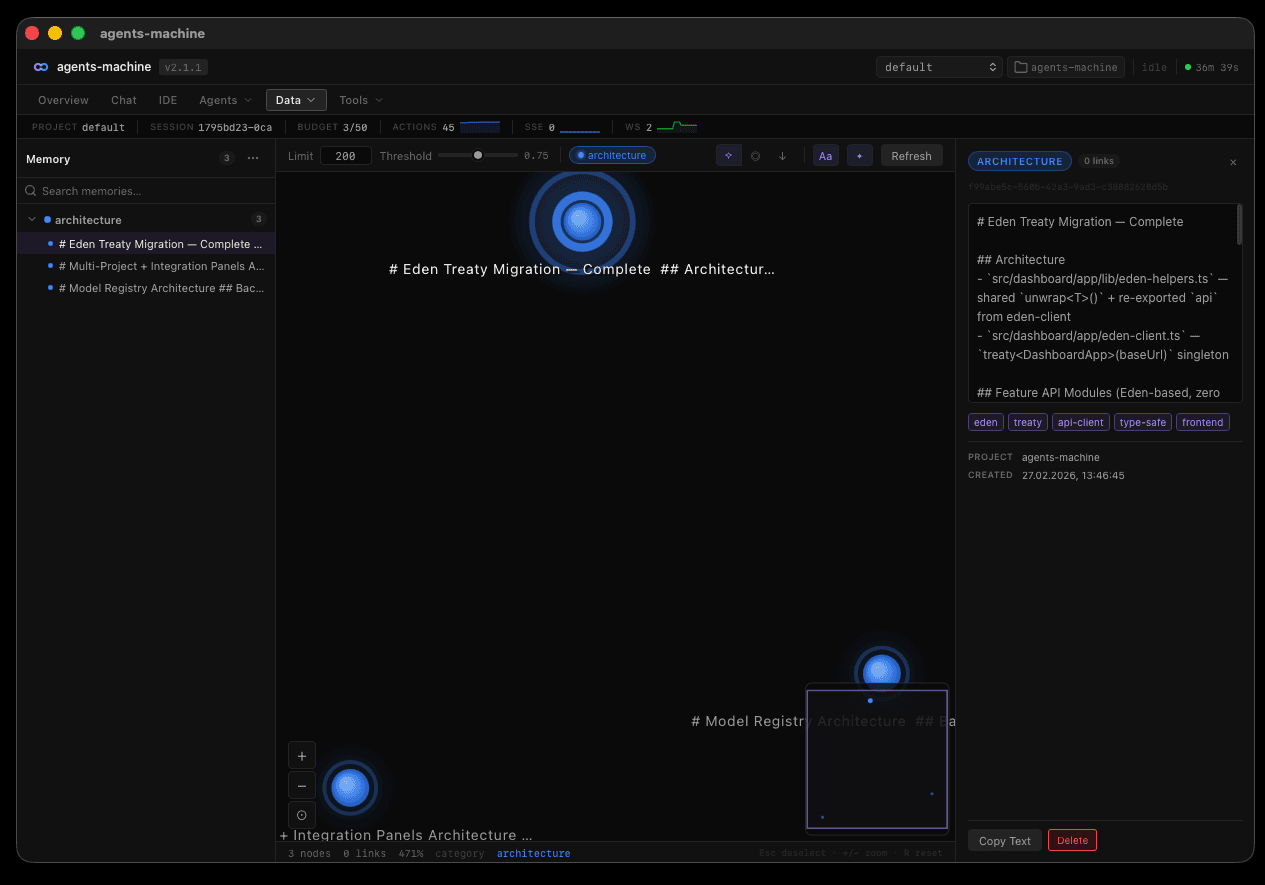Click the circular ring layout icon in toolbar
This screenshot has width=1265, height=885.
click(x=755, y=156)
